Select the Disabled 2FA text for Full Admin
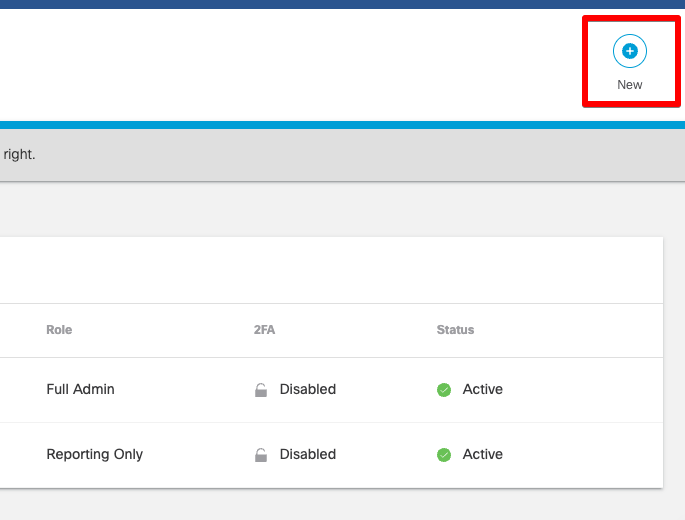 pyautogui.click(x=307, y=389)
